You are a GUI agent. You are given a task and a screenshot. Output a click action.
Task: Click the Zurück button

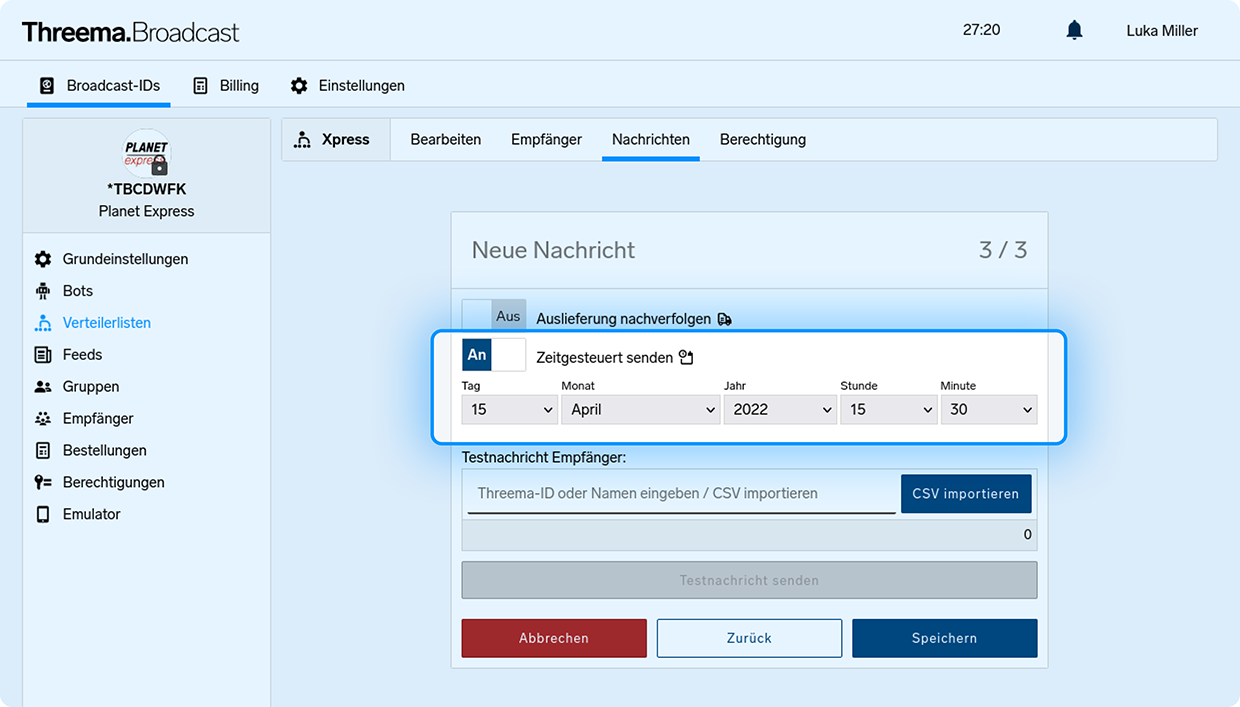point(749,638)
